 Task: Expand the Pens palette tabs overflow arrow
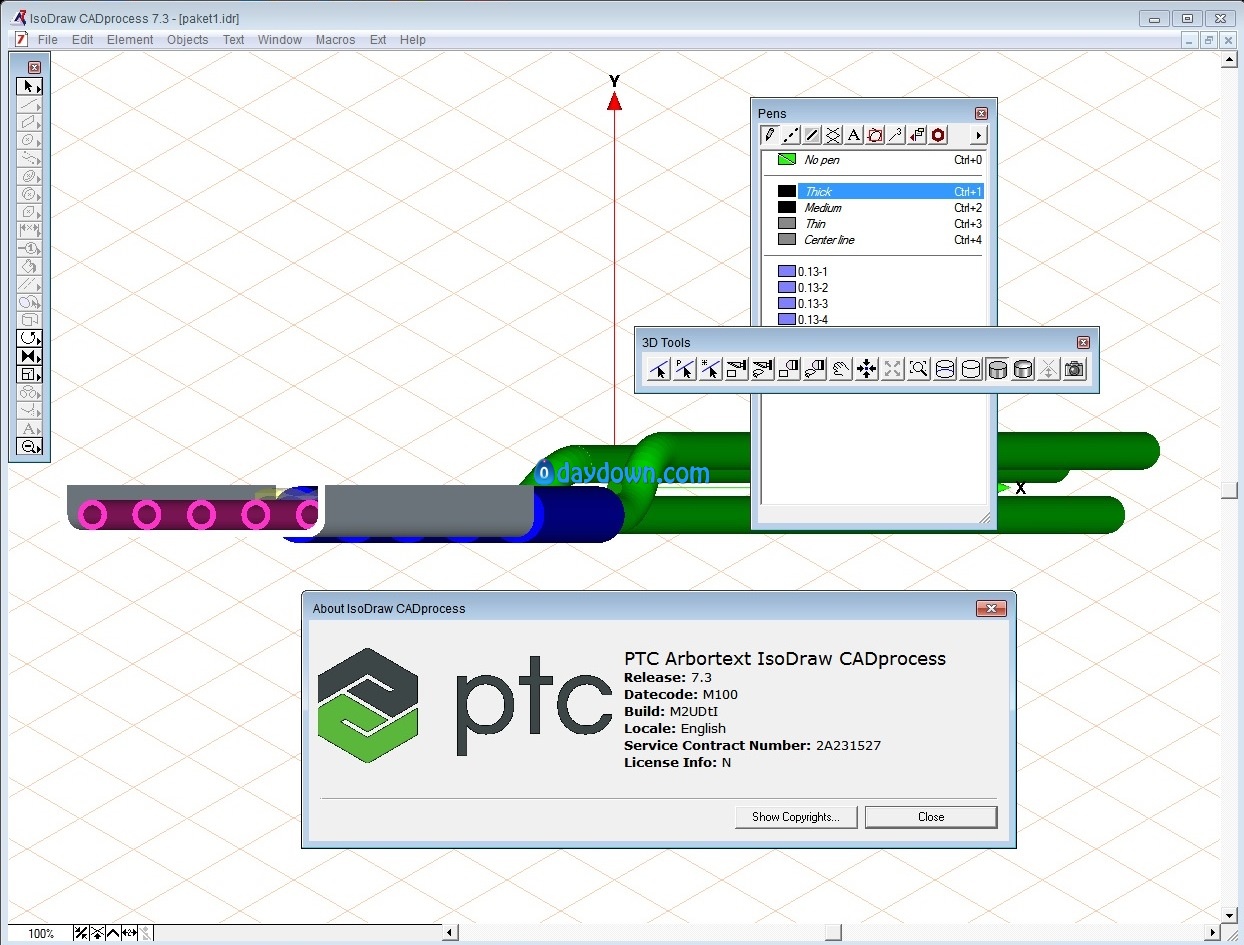click(x=978, y=135)
